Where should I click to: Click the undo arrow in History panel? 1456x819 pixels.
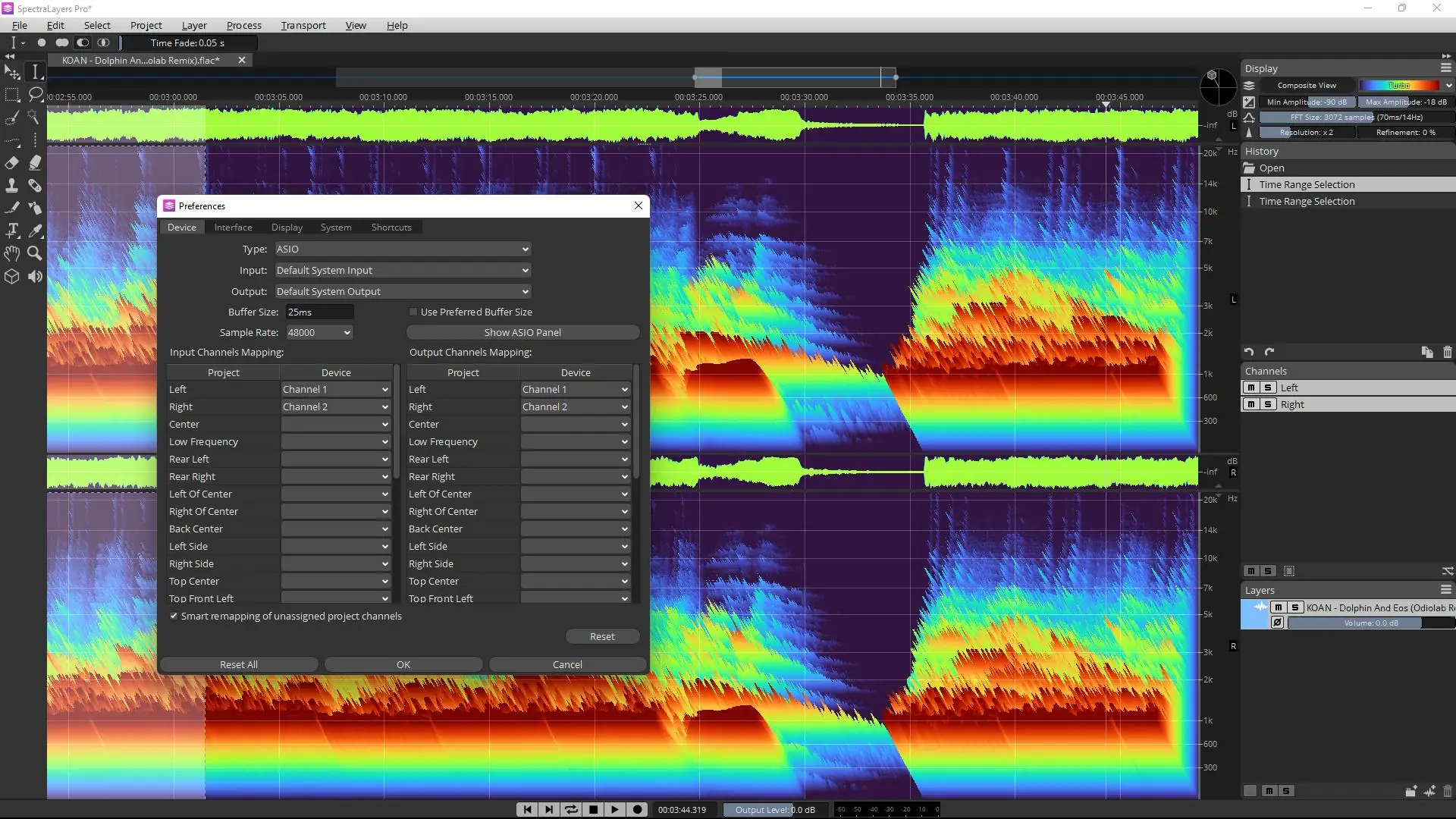coord(1249,352)
